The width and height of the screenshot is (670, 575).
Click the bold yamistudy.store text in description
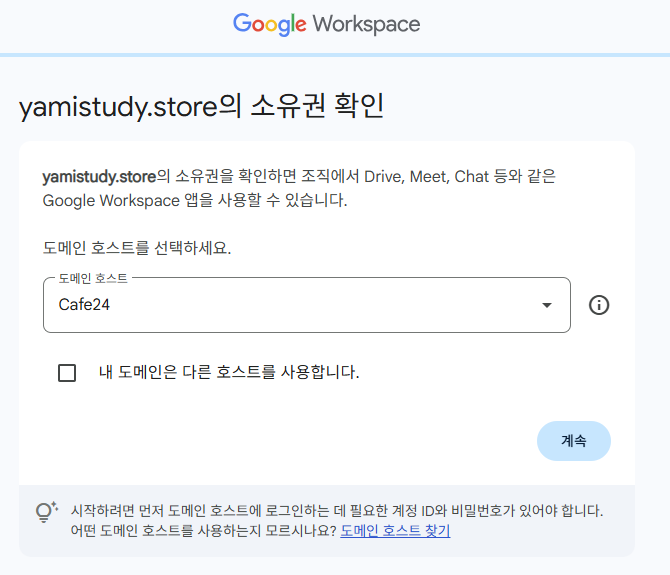coord(99,176)
